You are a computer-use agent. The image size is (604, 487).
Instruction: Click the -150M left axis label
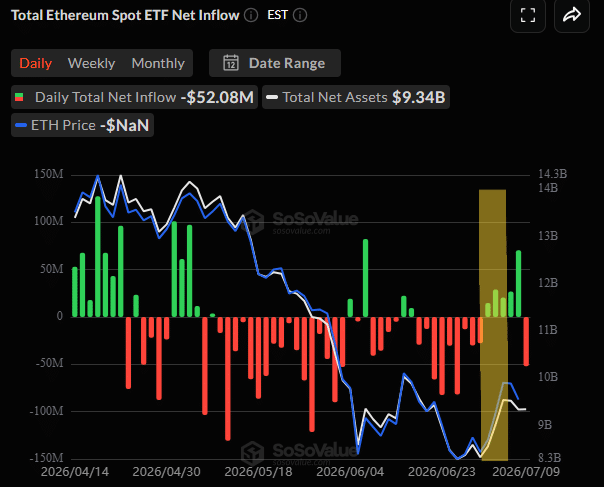46,458
